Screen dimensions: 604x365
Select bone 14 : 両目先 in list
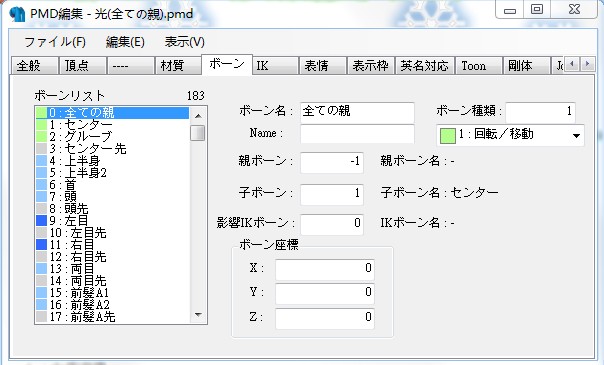click(x=112, y=281)
